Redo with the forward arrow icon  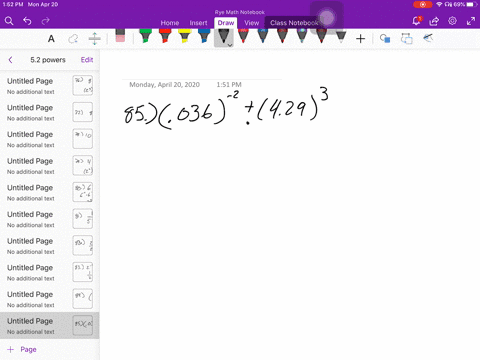coord(45,21)
